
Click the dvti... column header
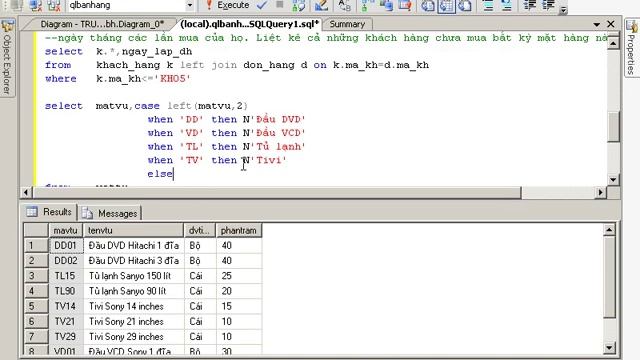(x=200, y=231)
